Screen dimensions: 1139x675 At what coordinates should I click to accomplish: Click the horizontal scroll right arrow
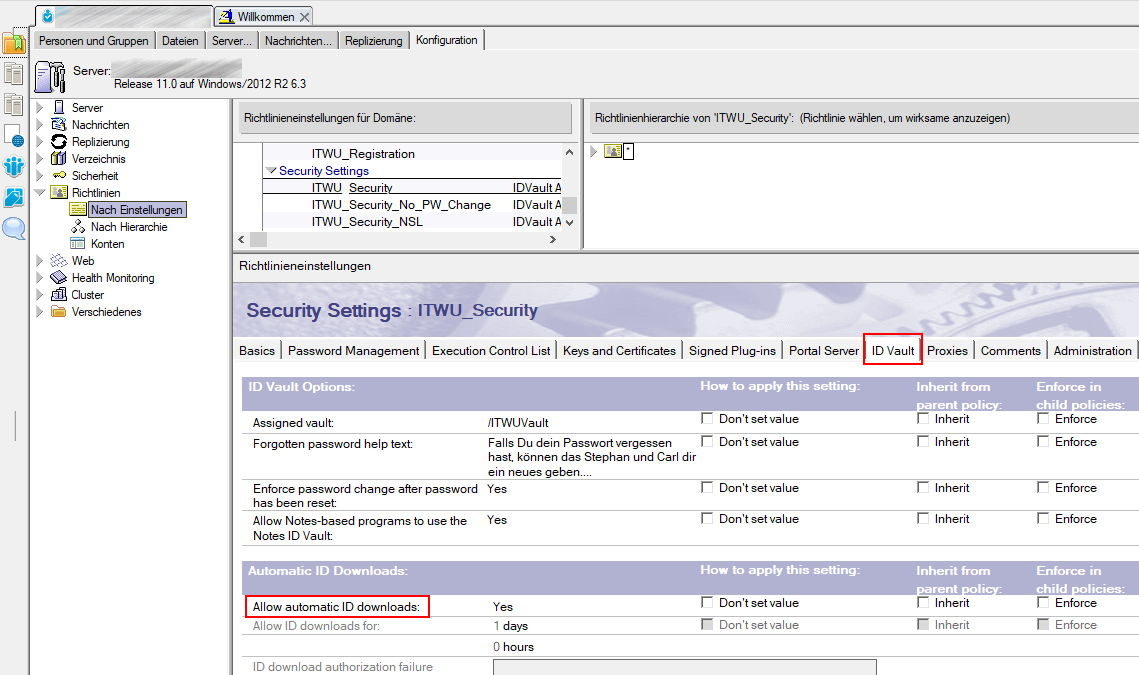[x=553, y=239]
